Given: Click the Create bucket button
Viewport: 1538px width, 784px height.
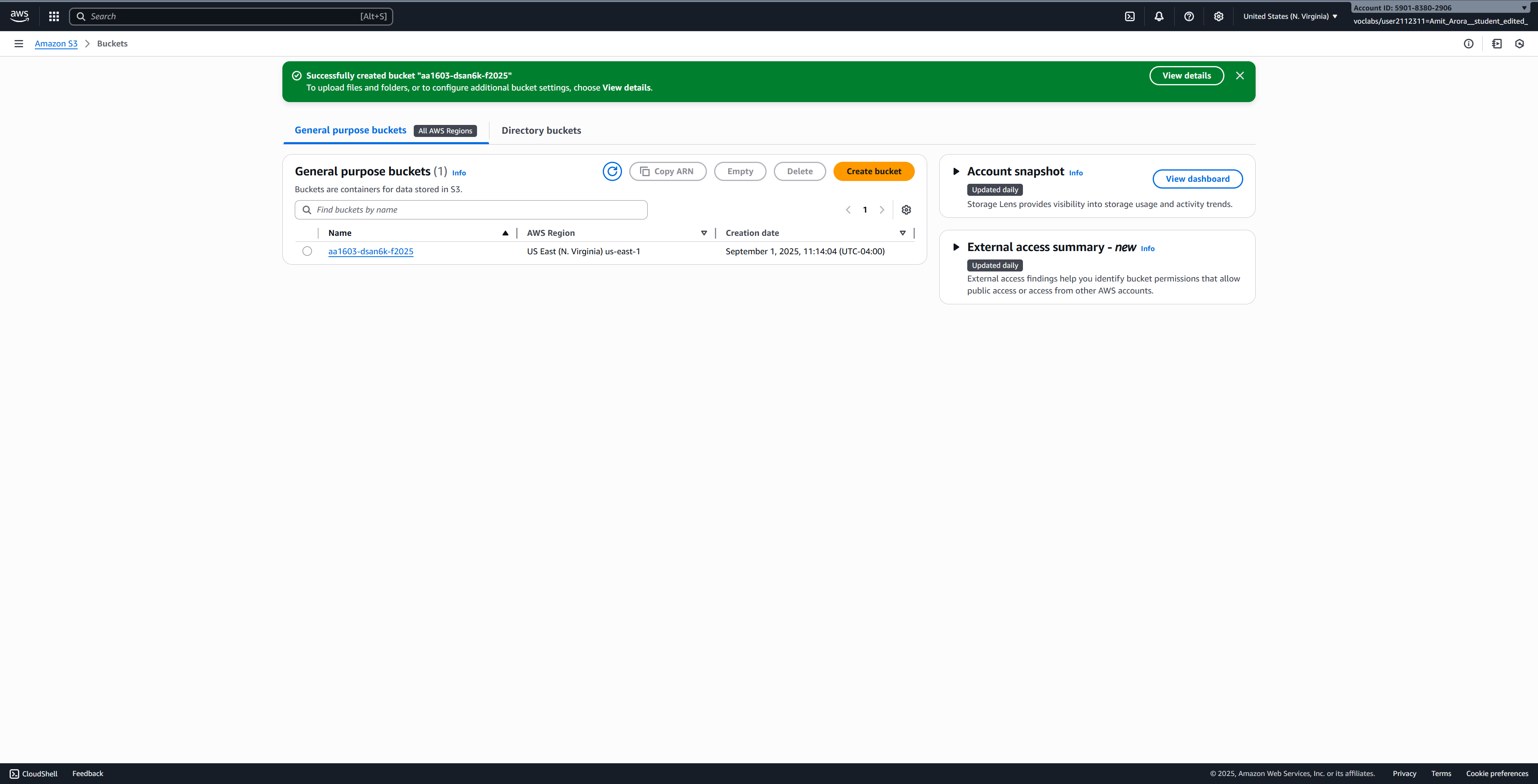Looking at the screenshot, I should [874, 171].
